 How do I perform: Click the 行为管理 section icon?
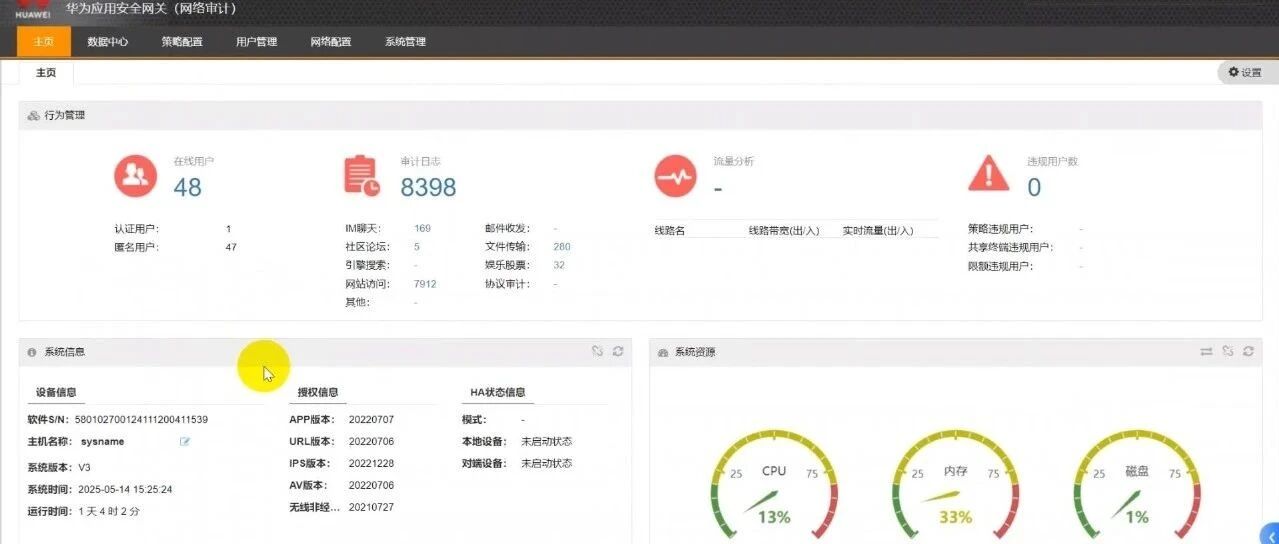[x=33, y=116]
